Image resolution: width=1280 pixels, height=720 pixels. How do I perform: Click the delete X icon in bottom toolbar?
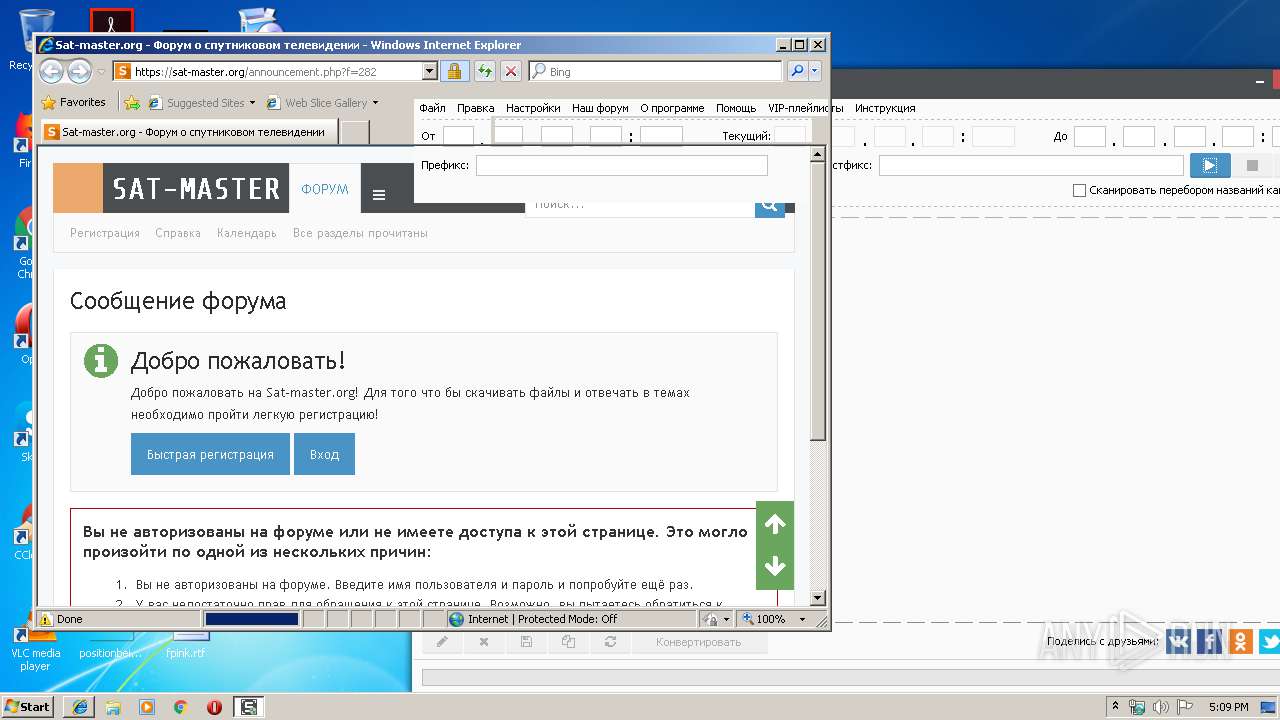tap(484, 642)
